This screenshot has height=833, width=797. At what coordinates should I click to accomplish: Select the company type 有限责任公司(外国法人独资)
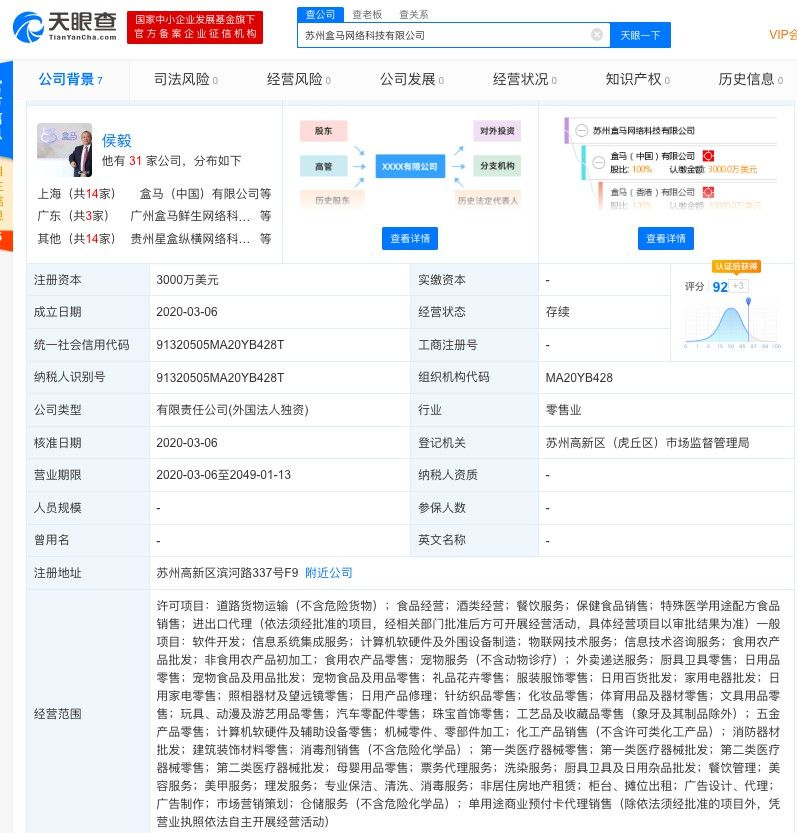[x=232, y=410]
